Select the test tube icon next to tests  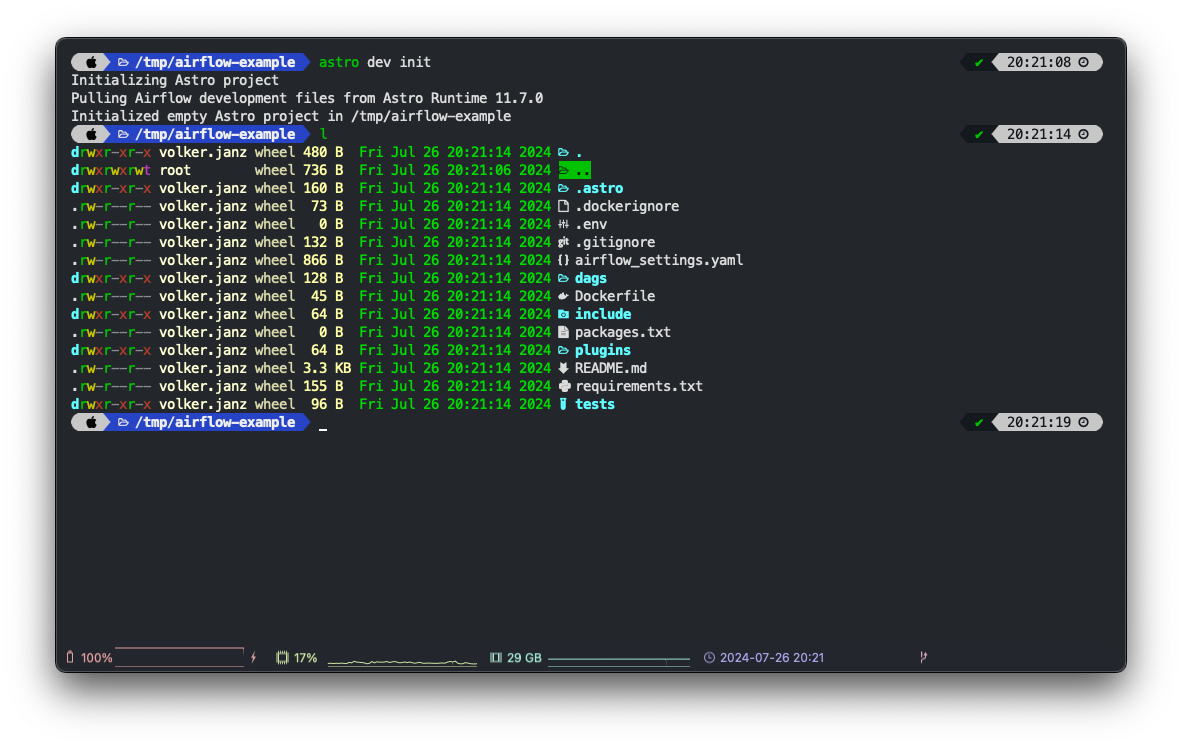(564, 404)
